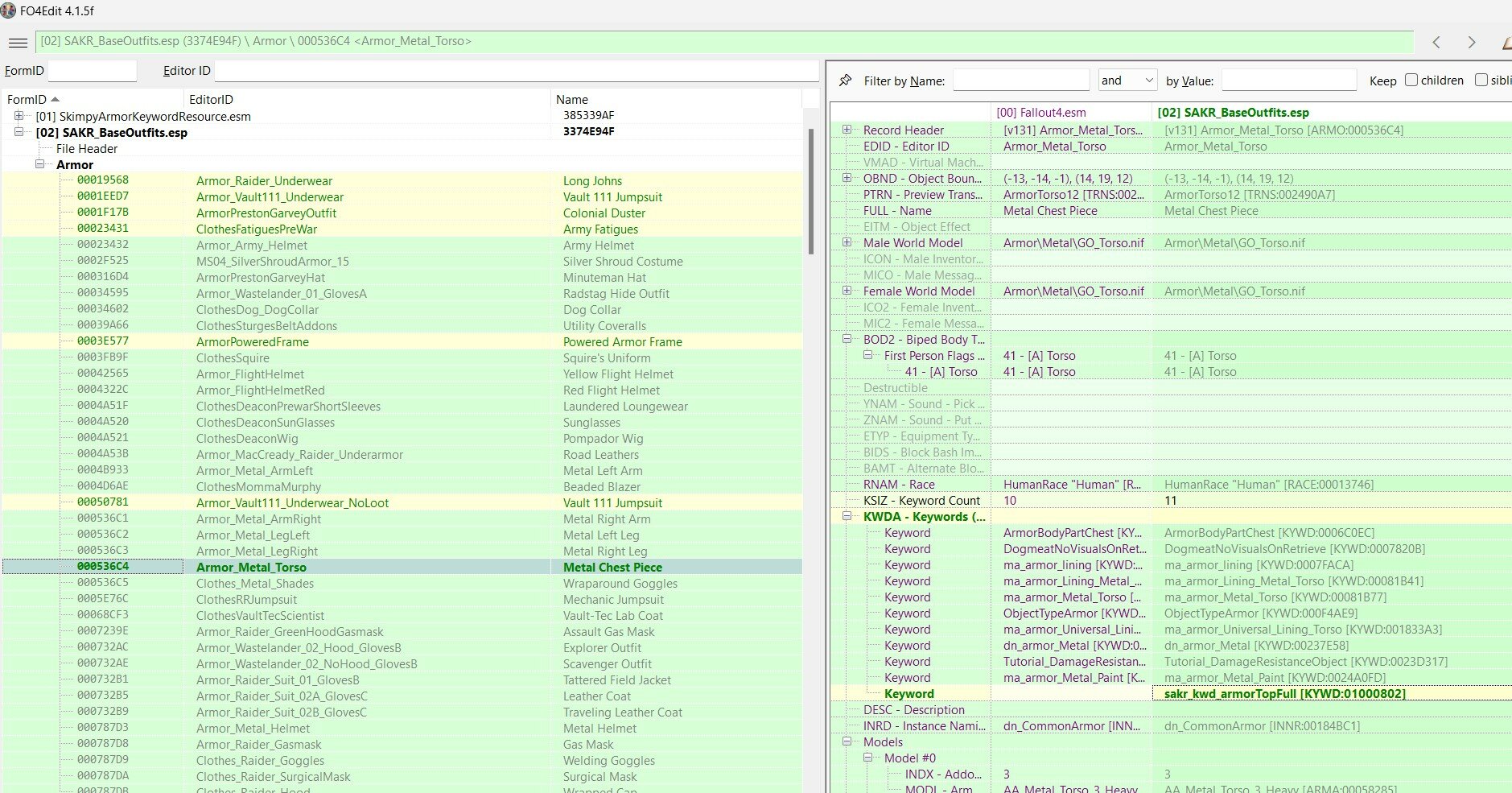Image resolution: width=1512 pixels, height=793 pixels.
Task: Click the RNAM - Race row label
Action: pyautogui.click(x=899, y=484)
